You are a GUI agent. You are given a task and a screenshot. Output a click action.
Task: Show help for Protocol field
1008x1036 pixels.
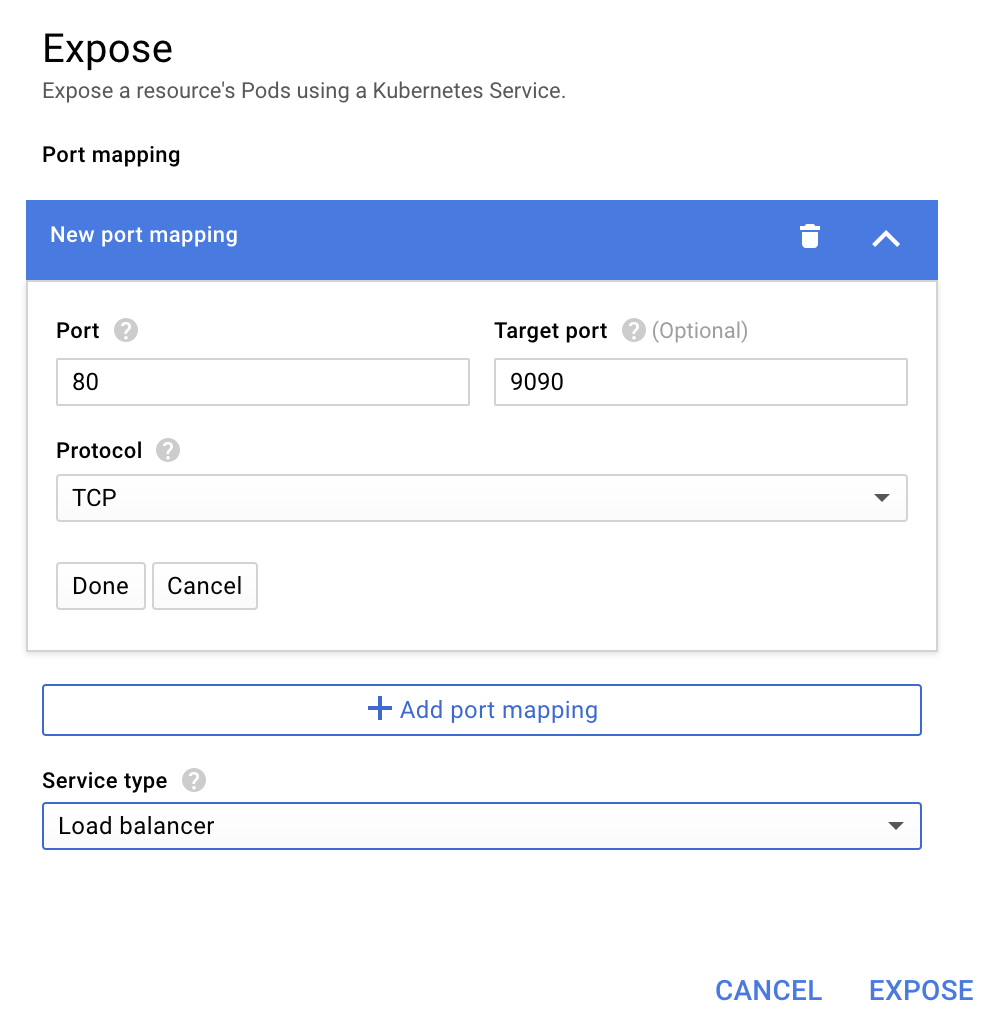pos(168,451)
